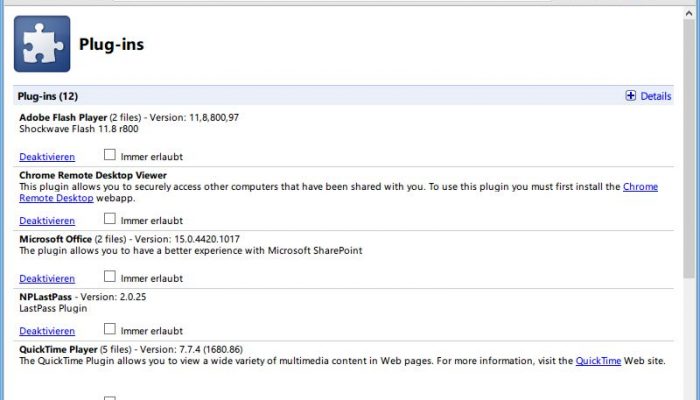Select the Adobe Flash Player plugin name
The image size is (700, 400).
pyautogui.click(x=63, y=117)
